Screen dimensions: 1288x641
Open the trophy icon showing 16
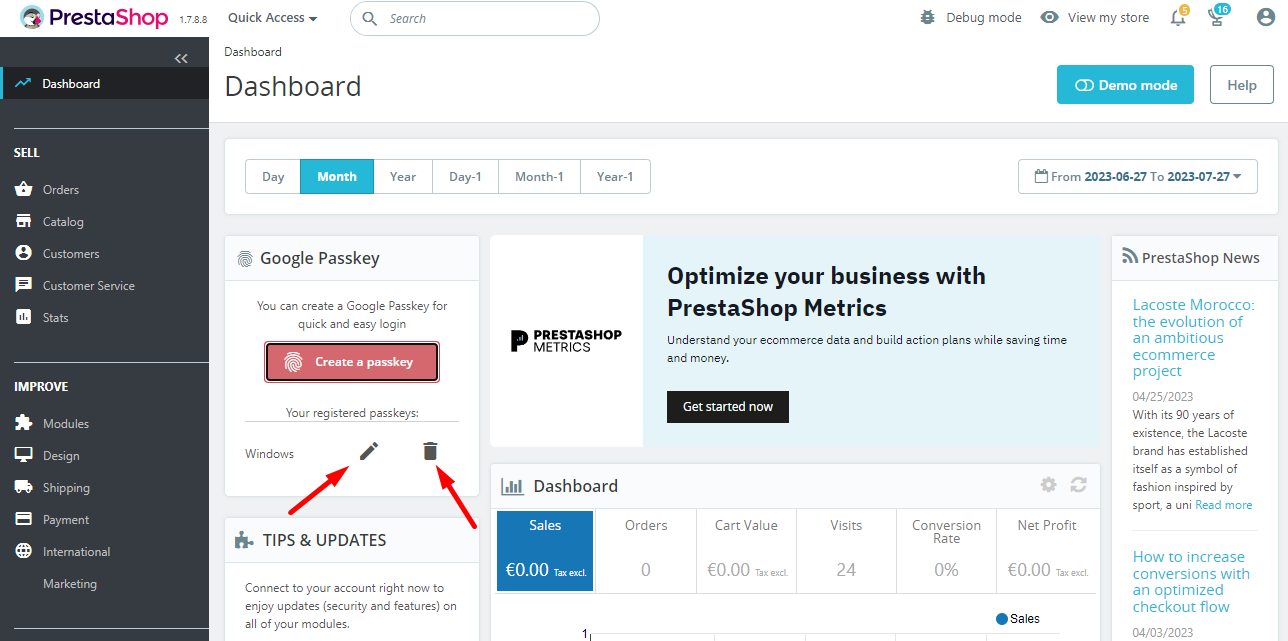1216,17
